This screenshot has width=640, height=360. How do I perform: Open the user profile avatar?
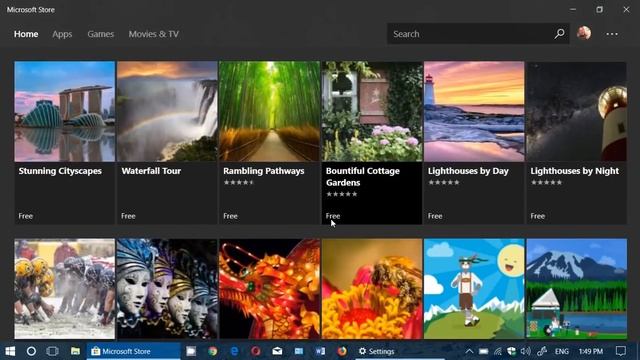click(x=584, y=33)
